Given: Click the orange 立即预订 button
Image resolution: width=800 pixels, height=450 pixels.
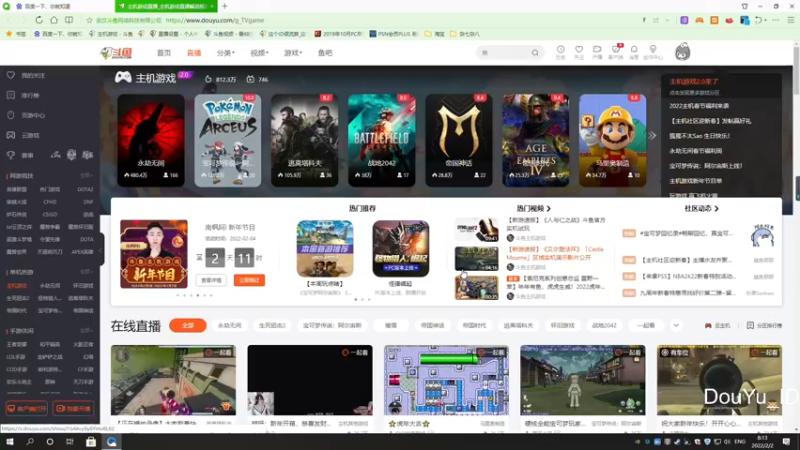Looking at the screenshot, I should pos(249,280).
